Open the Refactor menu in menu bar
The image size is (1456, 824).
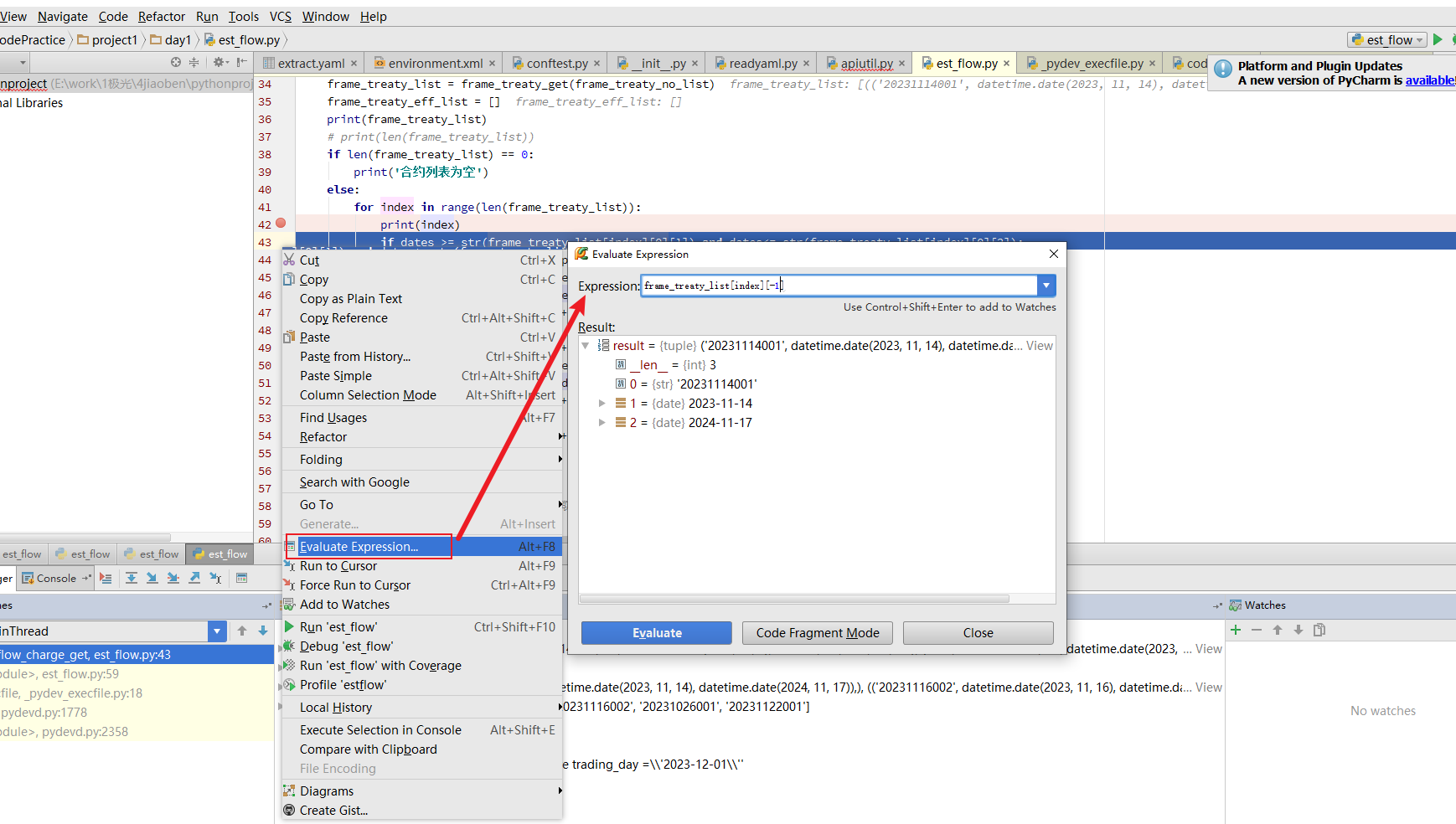[162, 16]
